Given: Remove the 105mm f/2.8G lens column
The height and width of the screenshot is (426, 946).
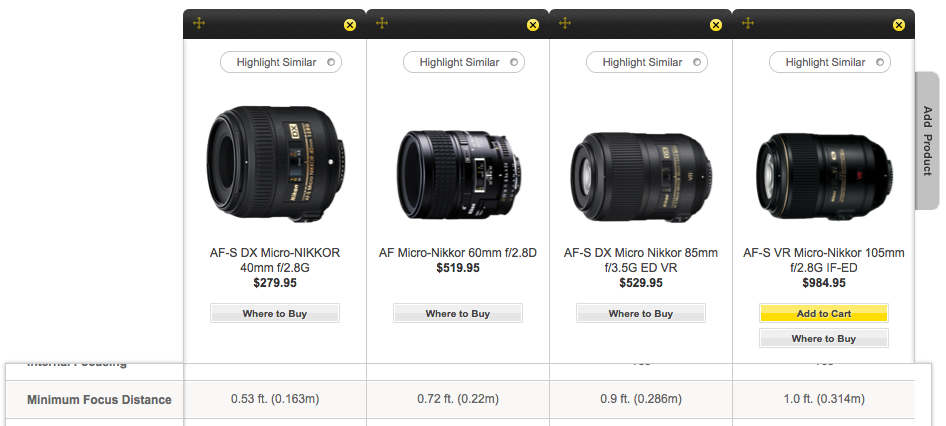Looking at the screenshot, I should (x=898, y=24).
